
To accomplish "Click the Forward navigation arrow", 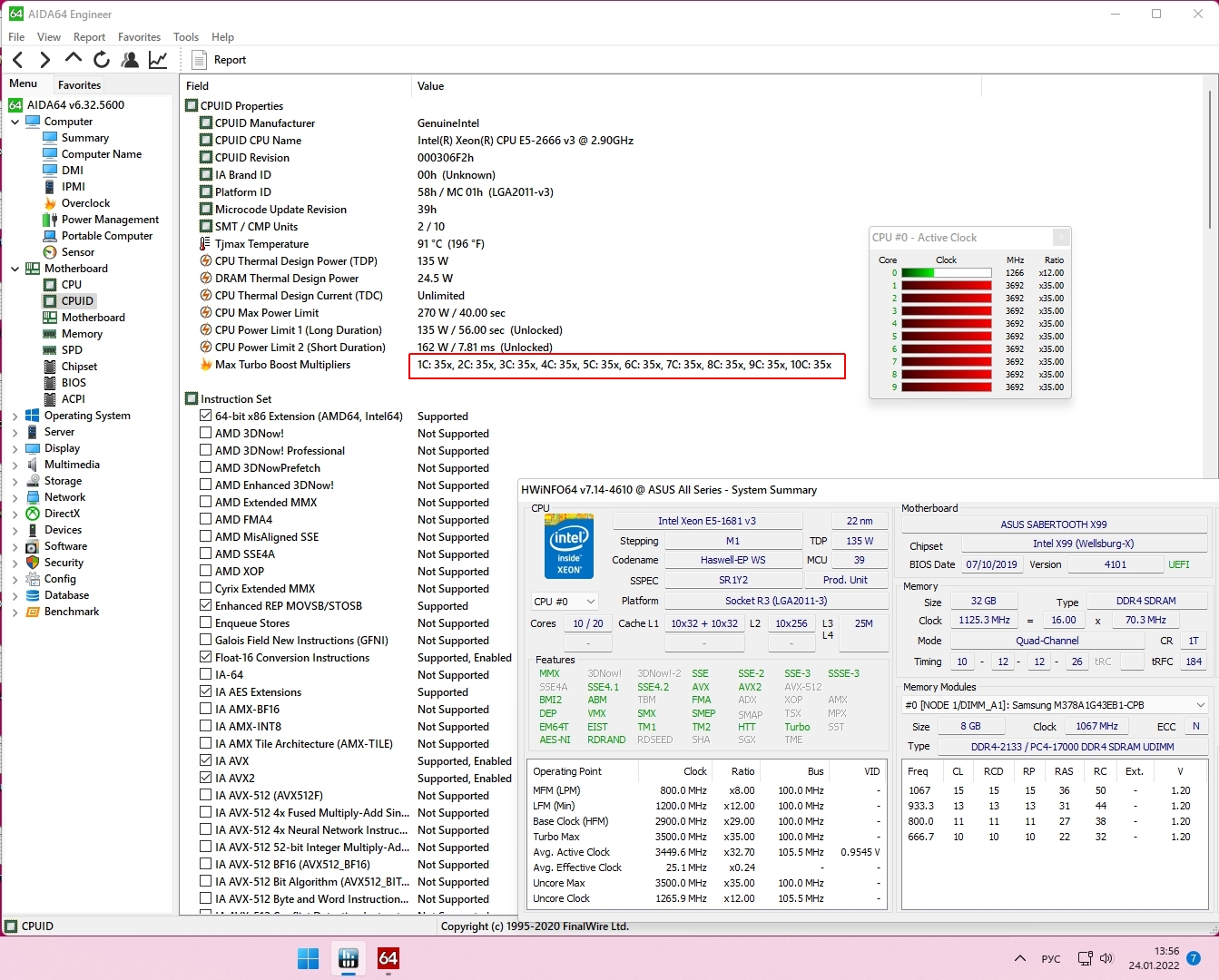I will tap(44, 60).
